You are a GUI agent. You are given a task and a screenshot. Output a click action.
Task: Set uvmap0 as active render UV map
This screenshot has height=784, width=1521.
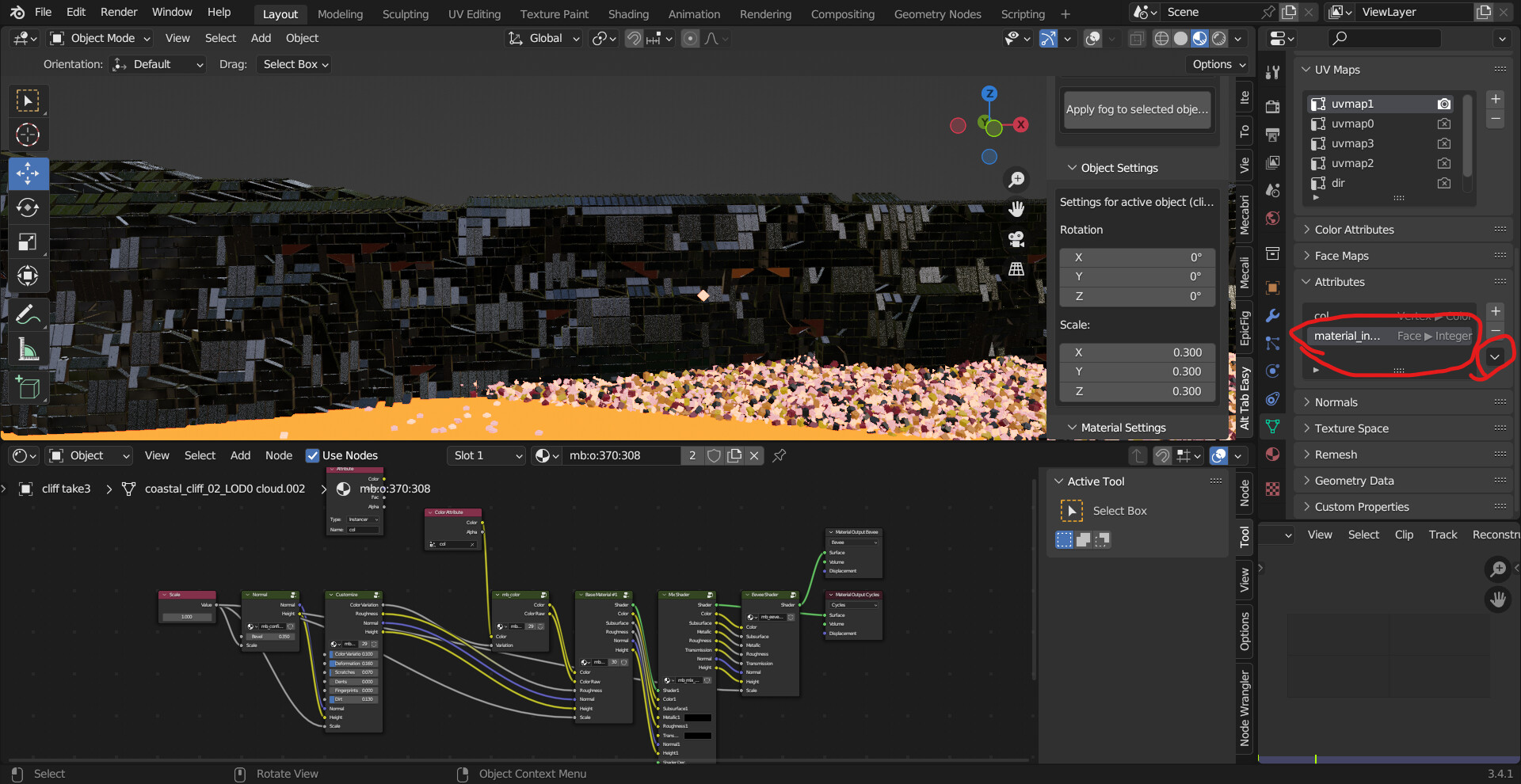[x=1444, y=124]
